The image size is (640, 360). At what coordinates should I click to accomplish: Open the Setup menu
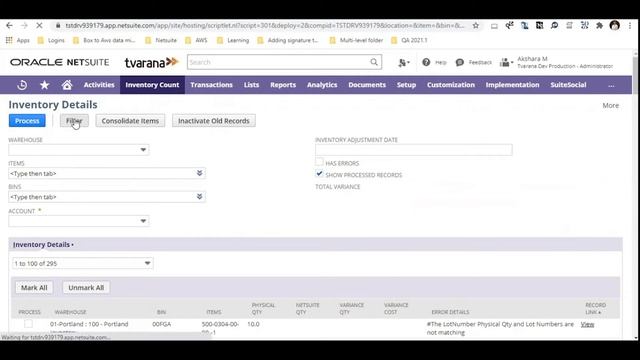406,85
